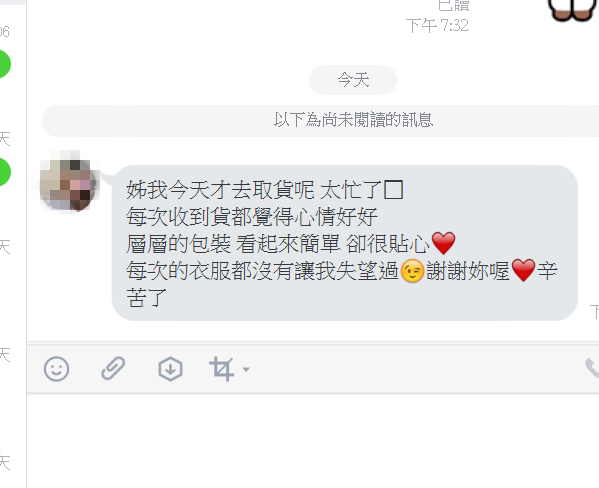This screenshot has height=488, width=599.
Task: Click the 以下為尚未閱讀的訊息 unread divider
Action: (x=321, y=120)
